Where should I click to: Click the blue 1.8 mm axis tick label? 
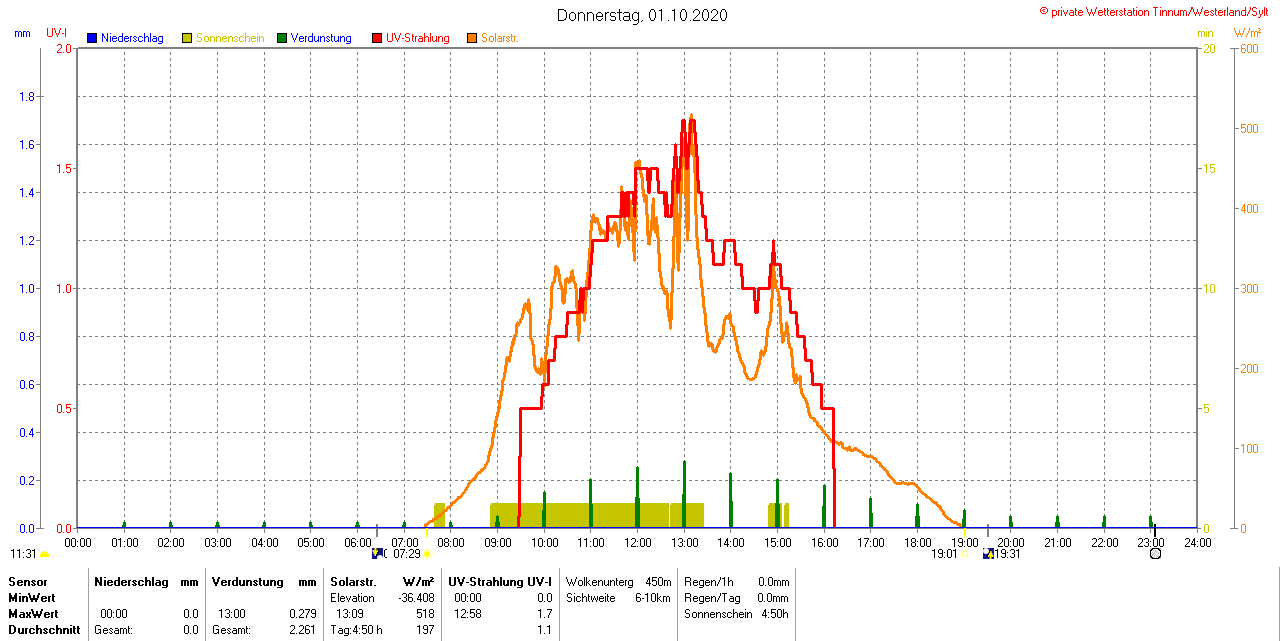(x=27, y=97)
